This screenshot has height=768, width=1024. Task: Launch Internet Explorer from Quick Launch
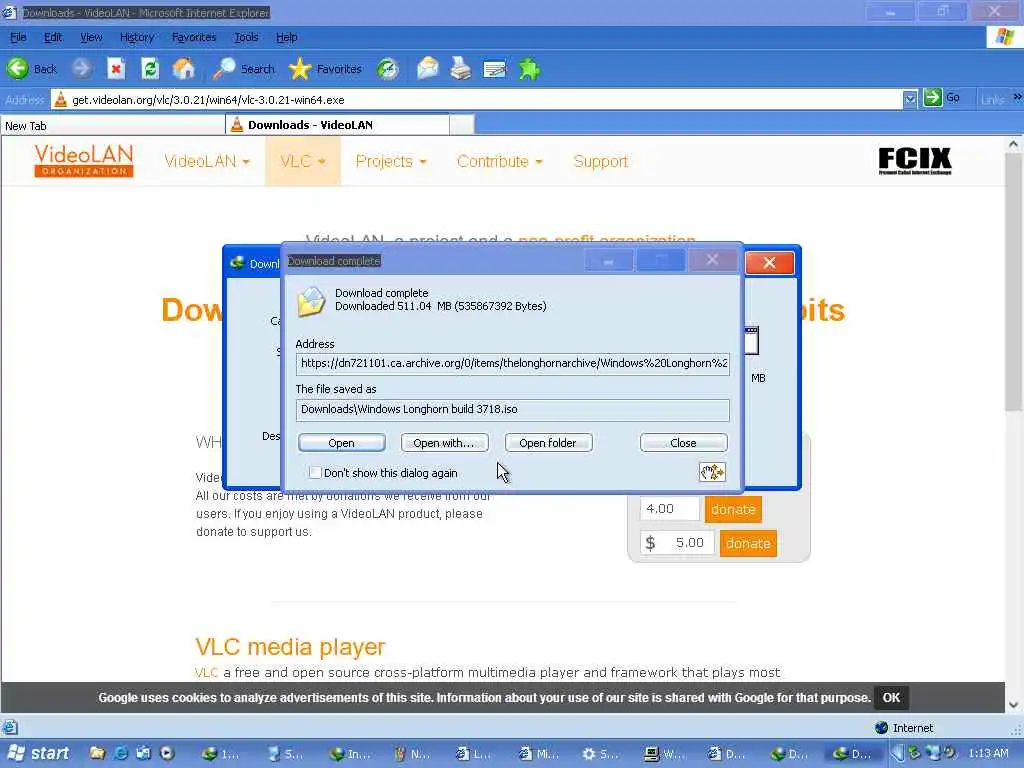[x=121, y=753]
